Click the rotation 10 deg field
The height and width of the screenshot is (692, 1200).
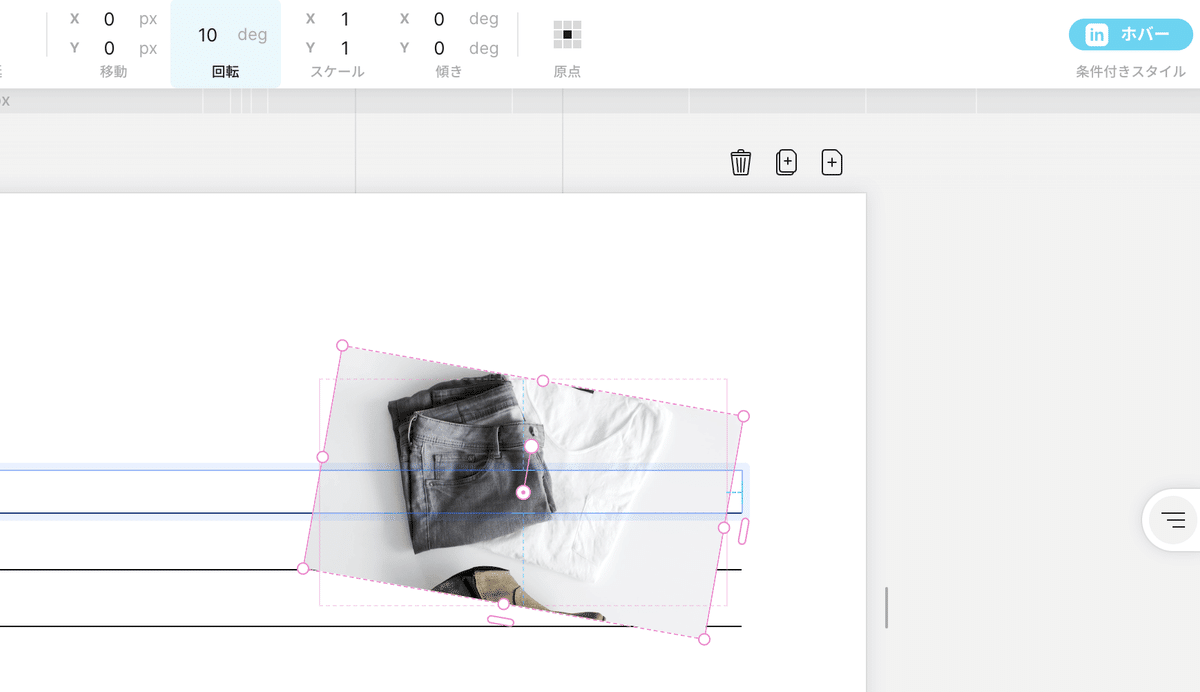click(x=225, y=35)
